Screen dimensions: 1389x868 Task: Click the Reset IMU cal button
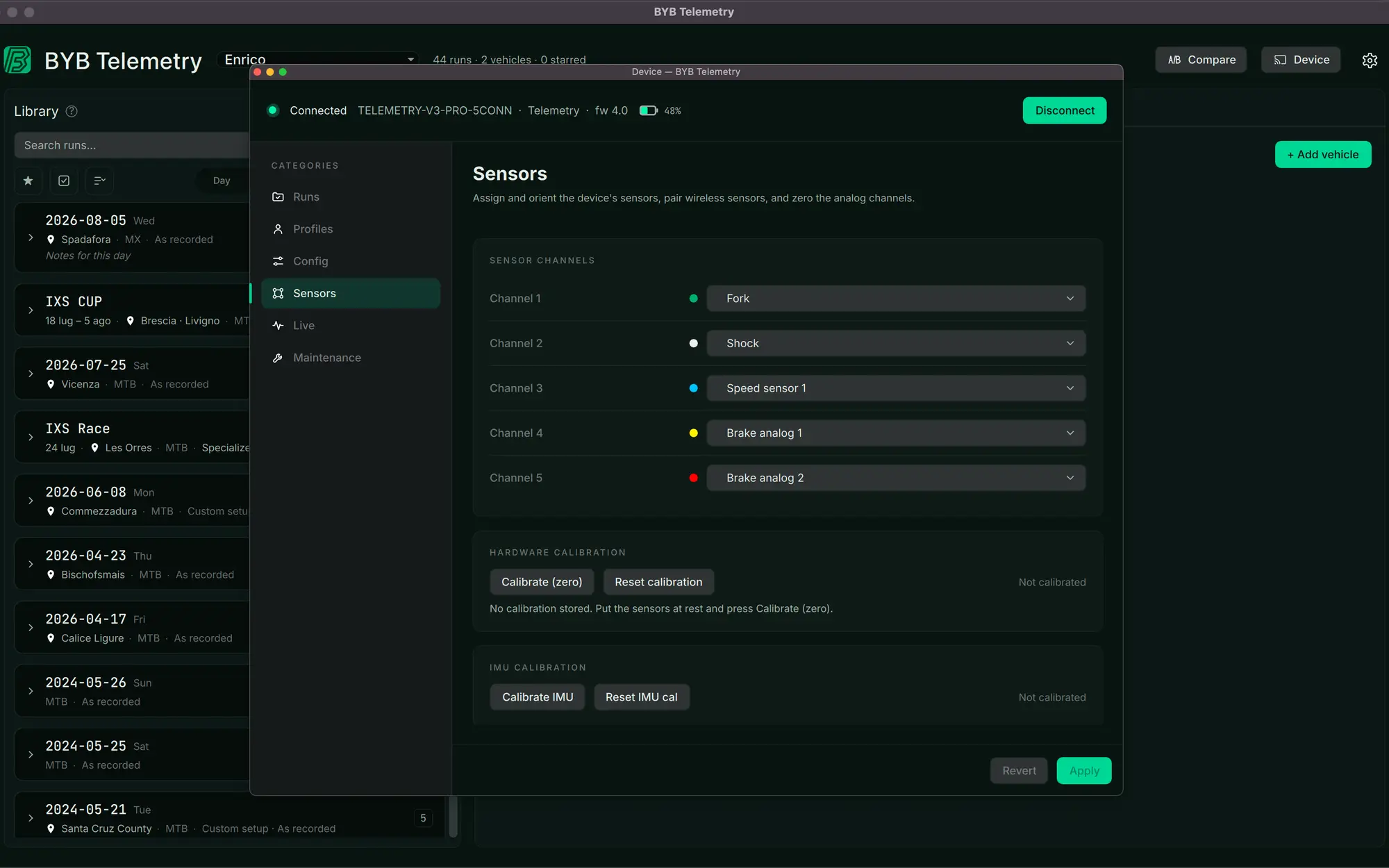(641, 697)
